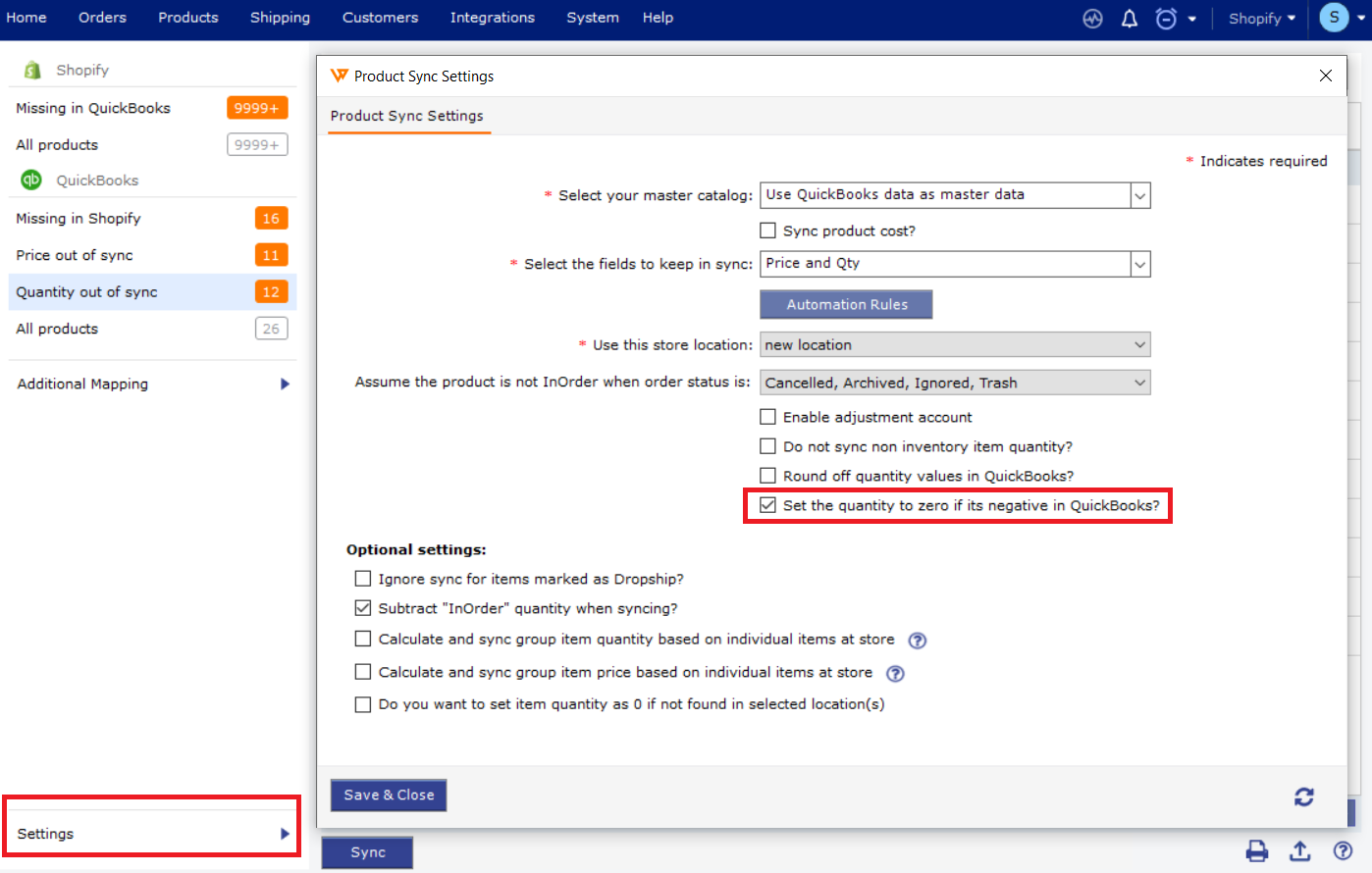Click the 12 badge for Quantity out of sync

[x=271, y=292]
